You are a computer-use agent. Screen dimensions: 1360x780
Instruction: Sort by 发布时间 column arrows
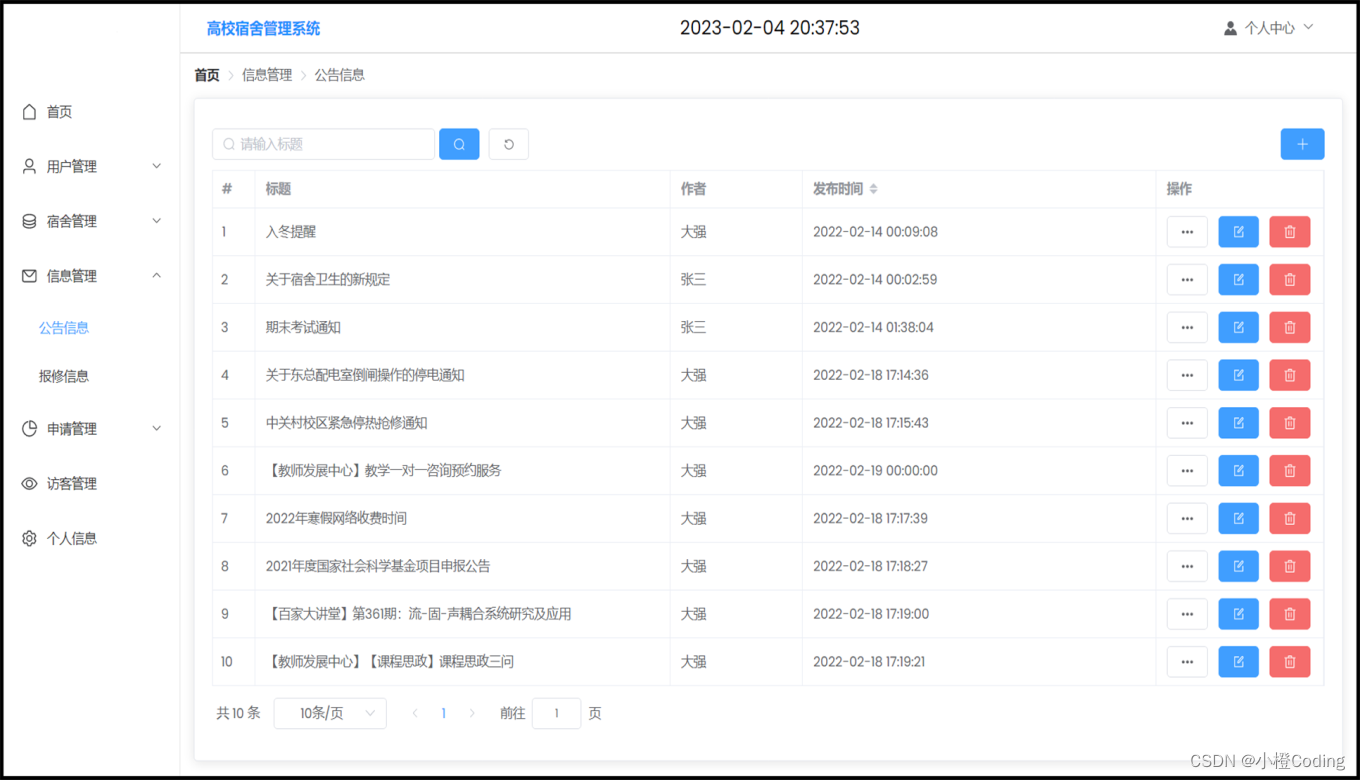(x=873, y=189)
